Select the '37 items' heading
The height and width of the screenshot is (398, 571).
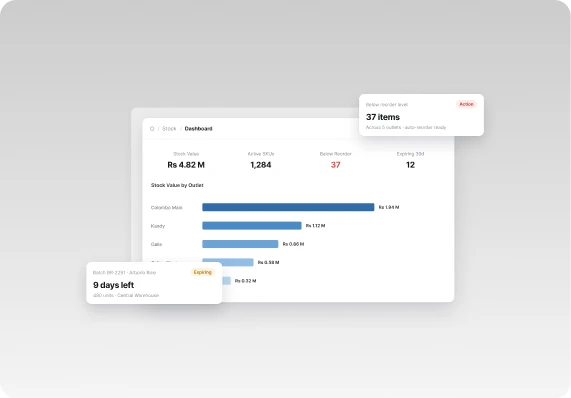(x=383, y=117)
